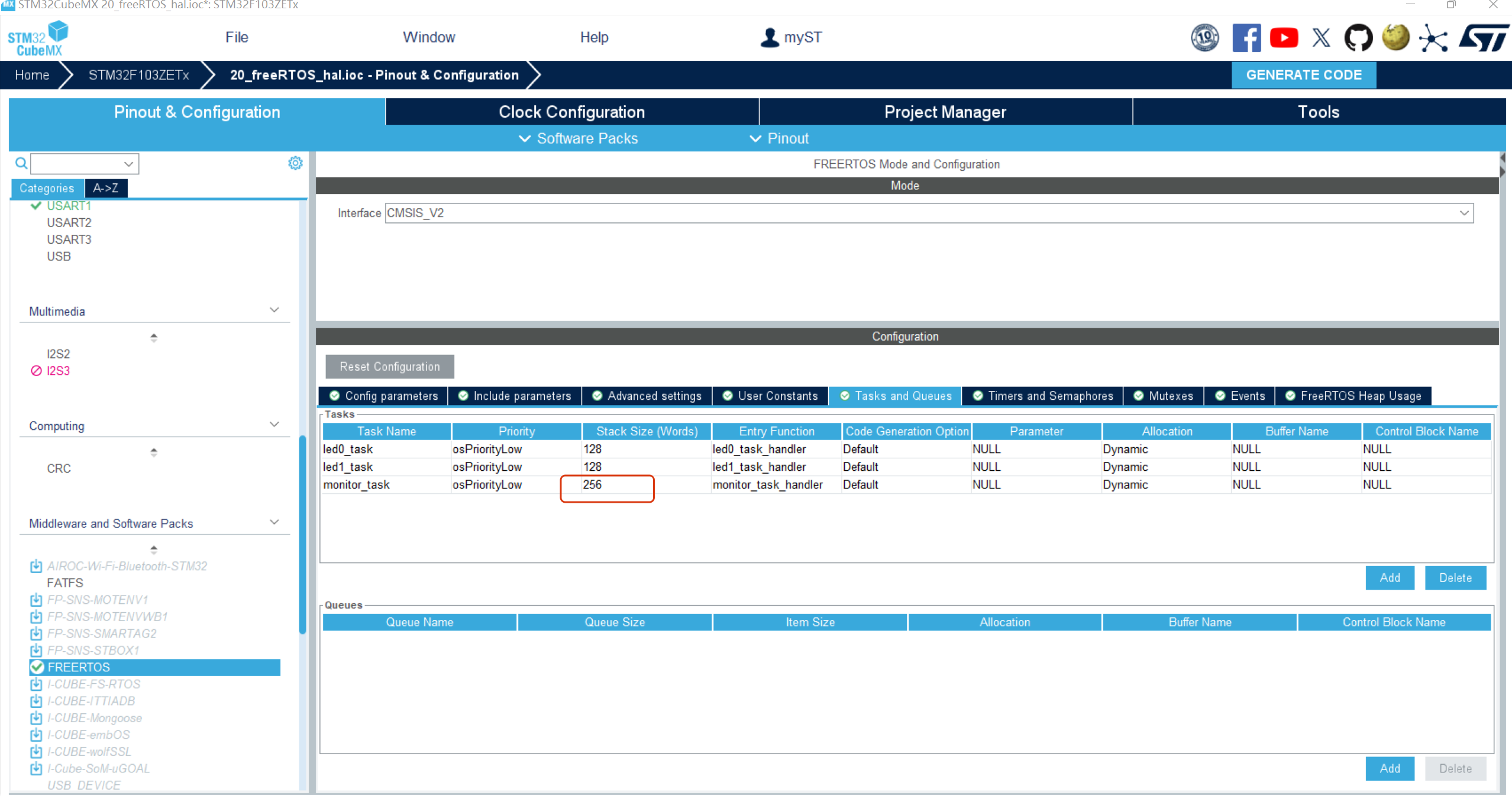Click the search magnifier icon

click(x=21, y=163)
